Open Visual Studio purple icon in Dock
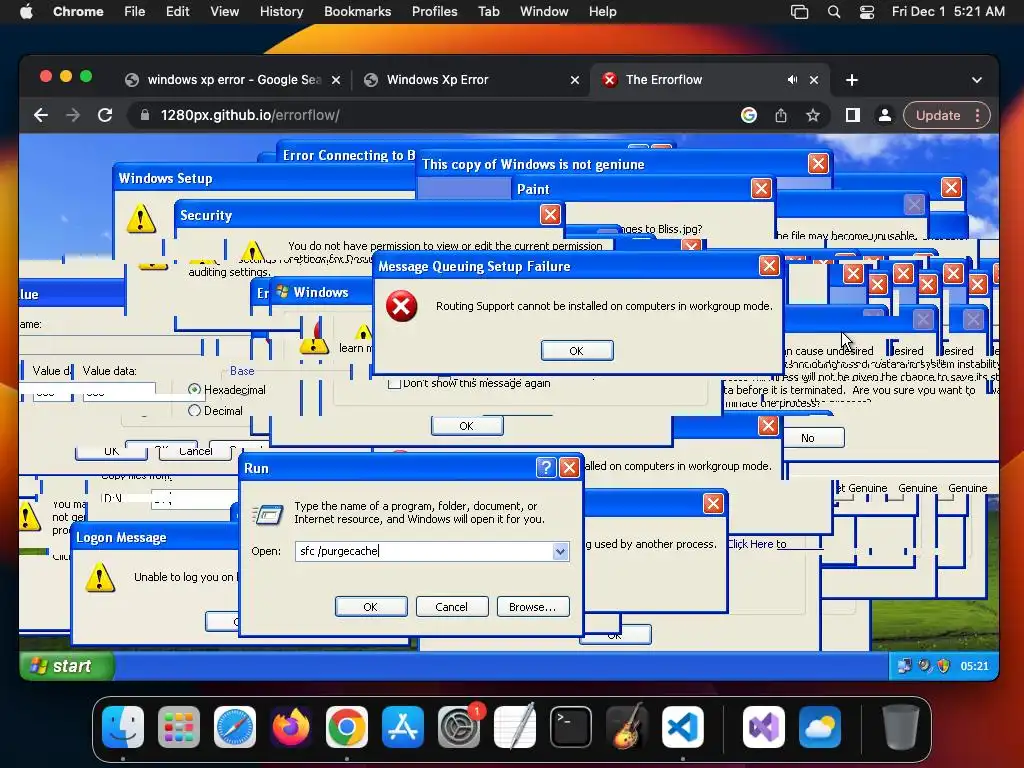This screenshot has width=1024, height=768. (763, 727)
